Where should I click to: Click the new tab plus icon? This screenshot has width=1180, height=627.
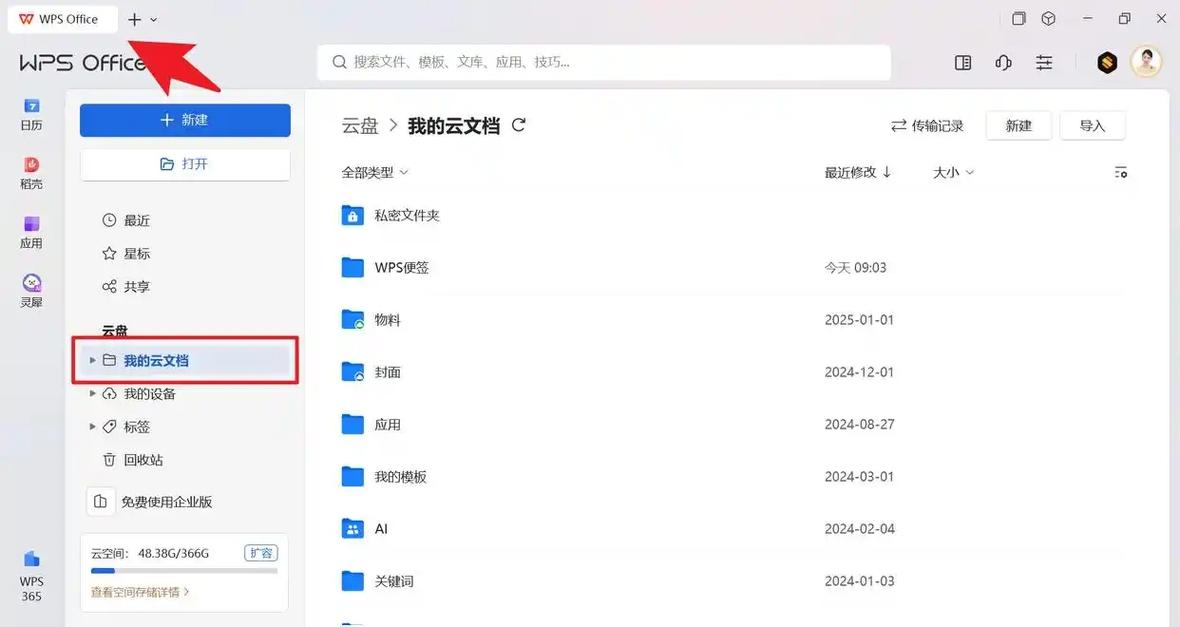pyautogui.click(x=134, y=20)
